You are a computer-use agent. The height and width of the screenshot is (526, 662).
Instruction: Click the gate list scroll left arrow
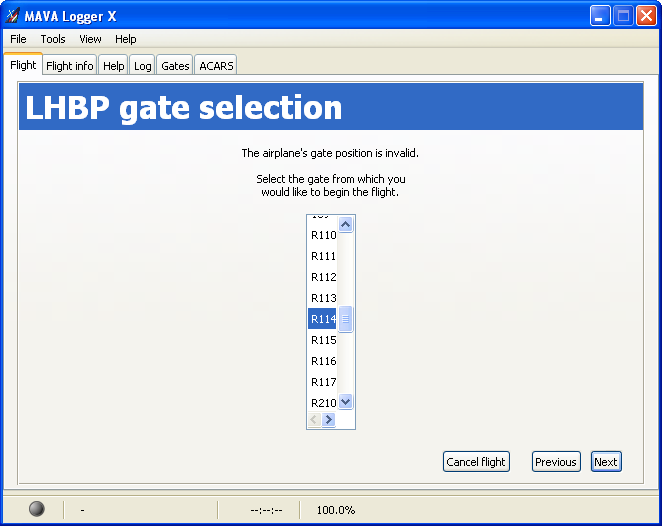point(314,420)
